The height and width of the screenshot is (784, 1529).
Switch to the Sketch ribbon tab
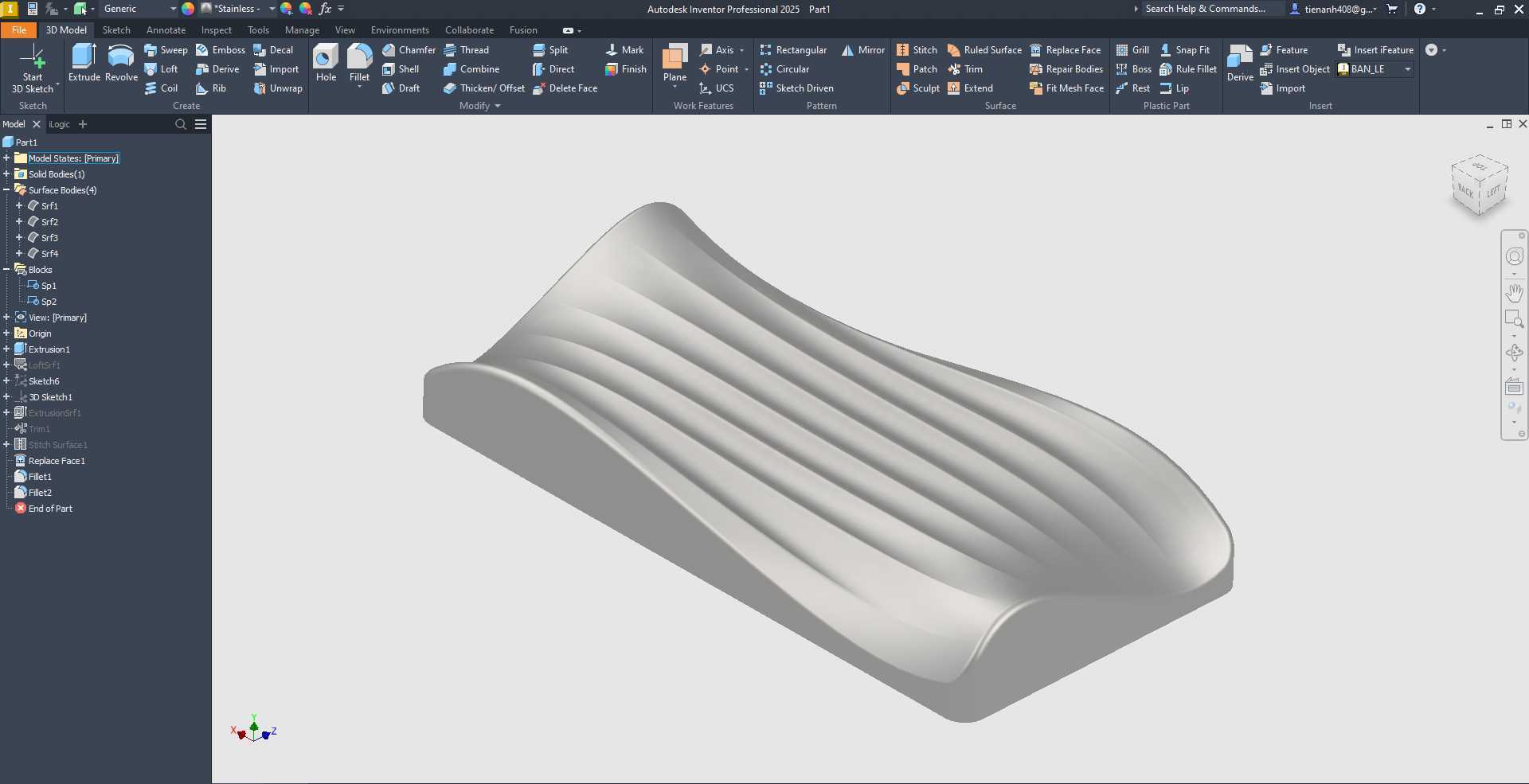tap(116, 30)
